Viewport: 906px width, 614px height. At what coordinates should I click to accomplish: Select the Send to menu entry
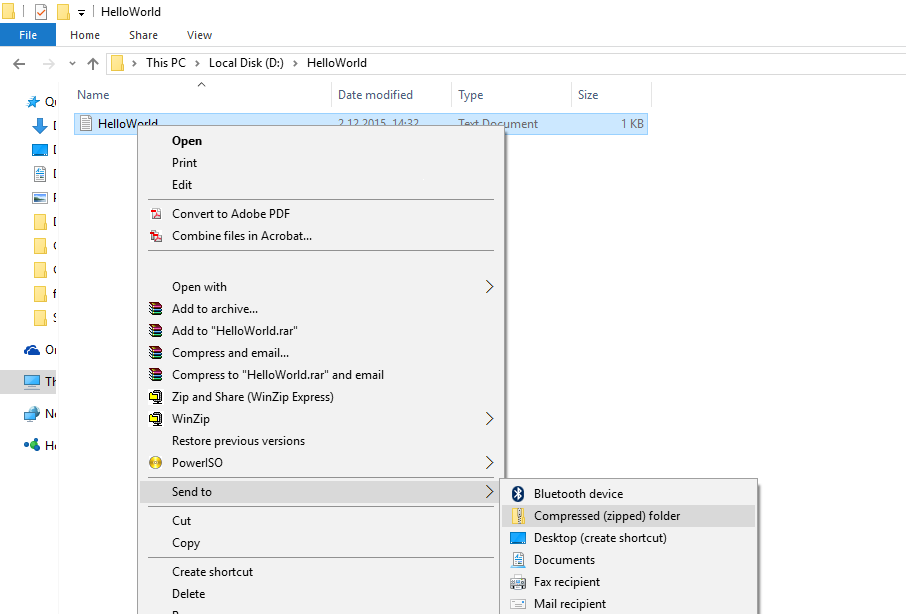[x=192, y=492]
